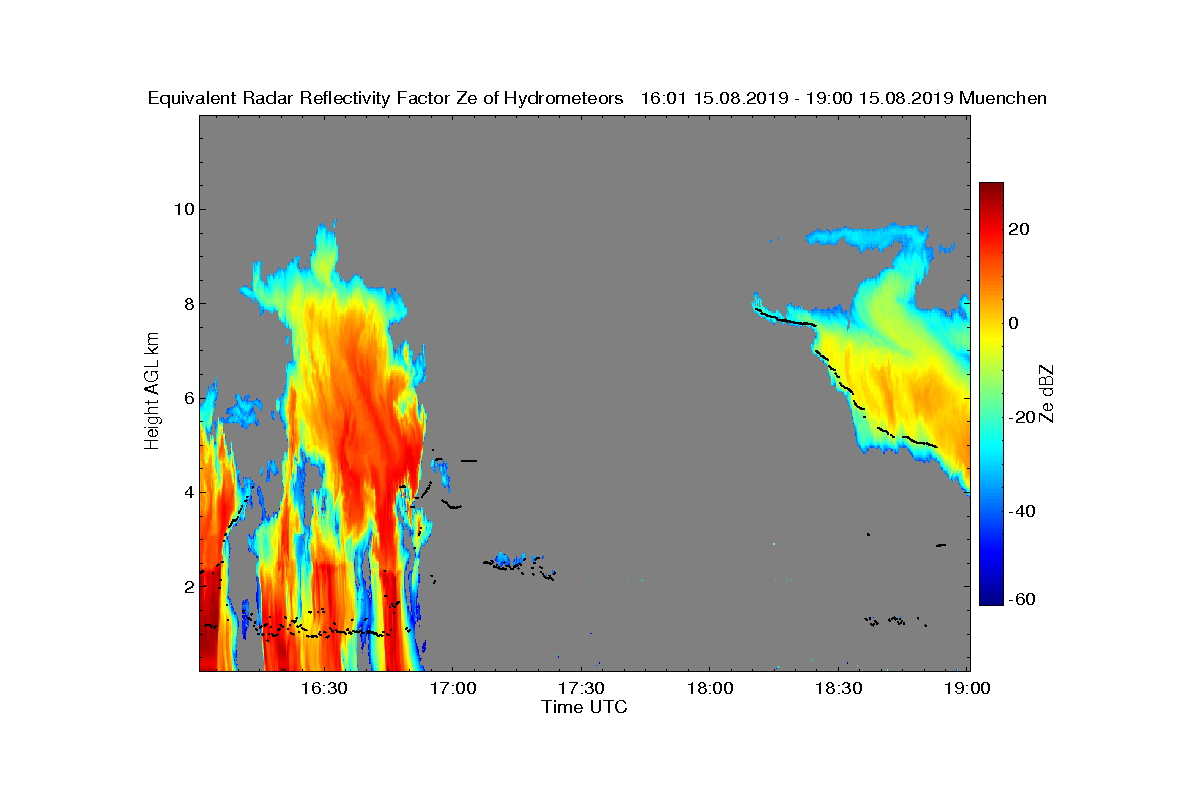
Task: Click the date range '16:01 15.08.2019 - 19:00 15.08.2019 Muenchen'
Action: 843,98
